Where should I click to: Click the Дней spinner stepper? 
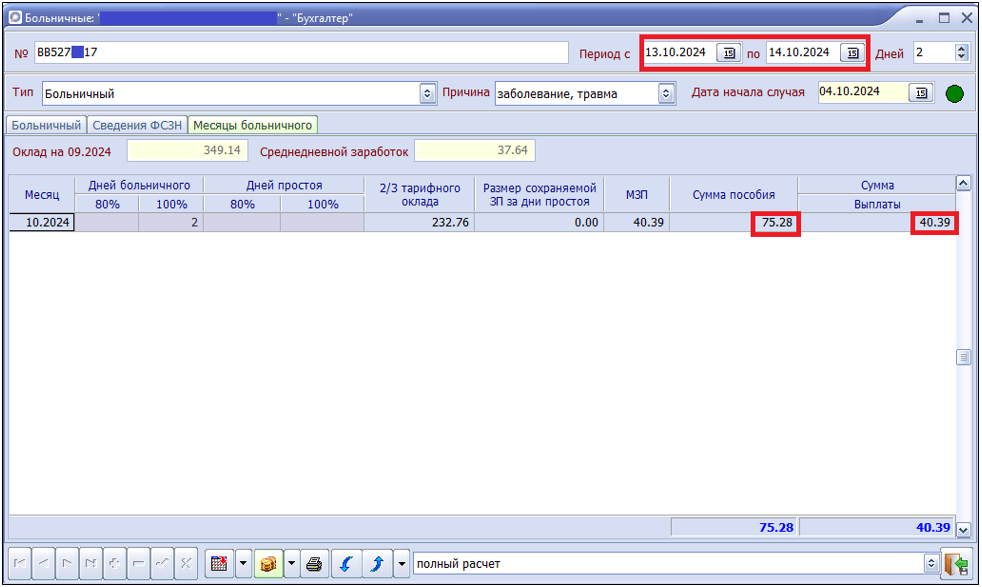pos(962,53)
